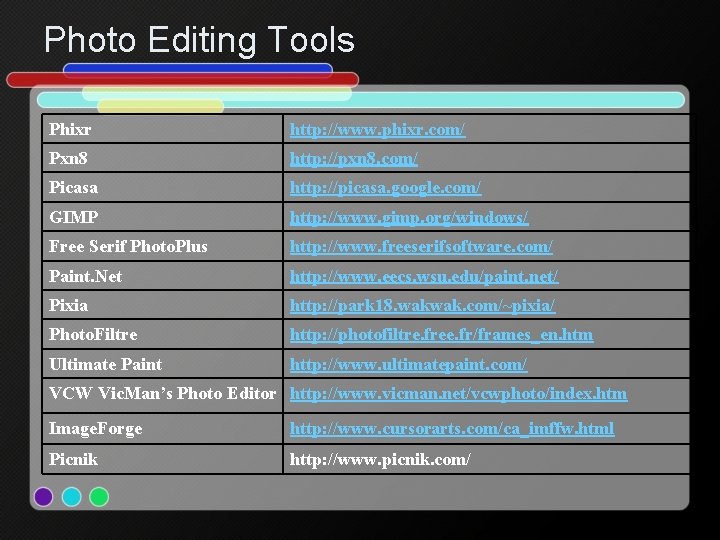Image resolution: width=720 pixels, height=540 pixels.
Task: Select the PhotoFiltre name cell
Action: [163, 334]
